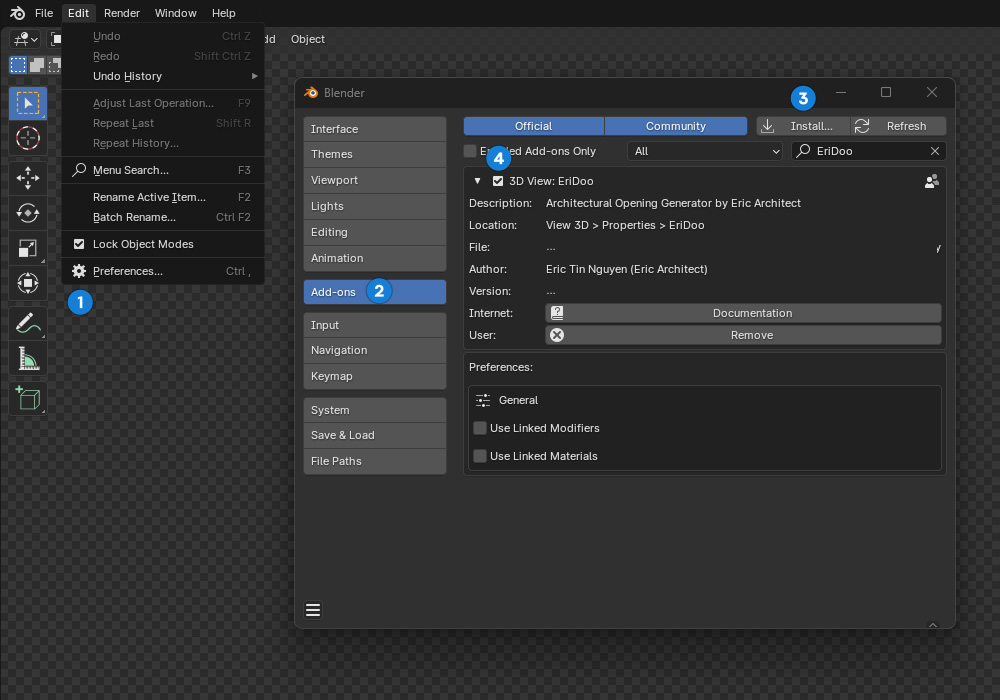
Task: Select the Move tool
Action: pos(28,179)
